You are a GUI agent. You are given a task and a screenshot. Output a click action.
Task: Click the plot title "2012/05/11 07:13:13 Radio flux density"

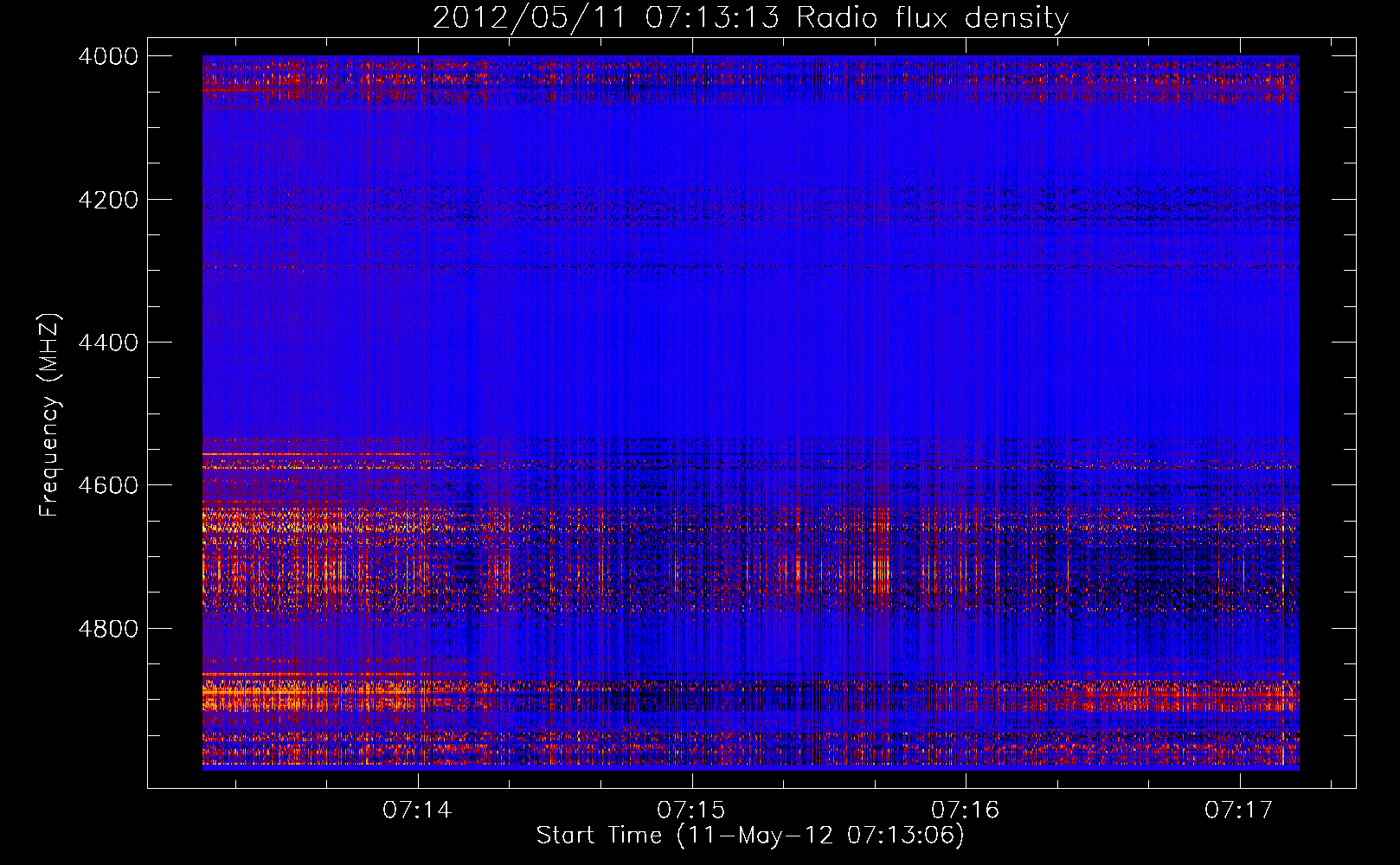(750, 17)
